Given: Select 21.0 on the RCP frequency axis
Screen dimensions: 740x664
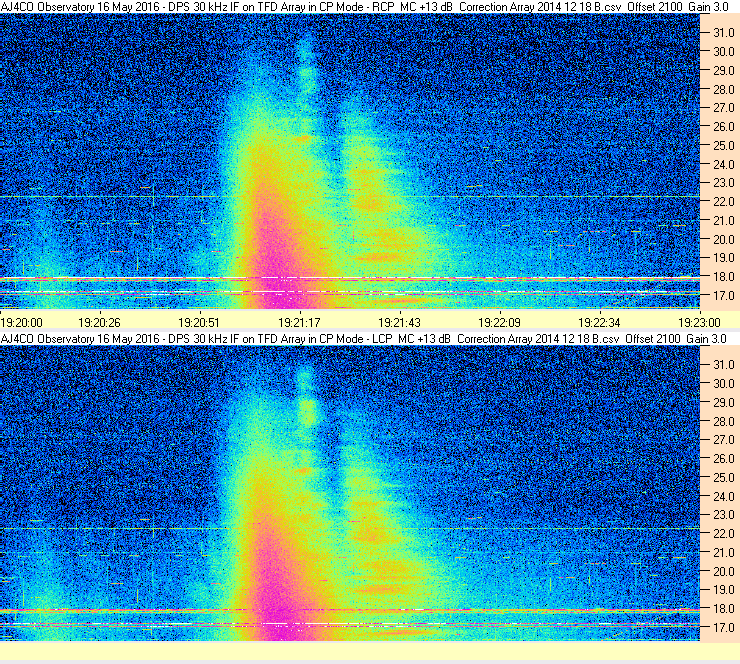Looking at the screenshot, I should (x=723, y=221).
